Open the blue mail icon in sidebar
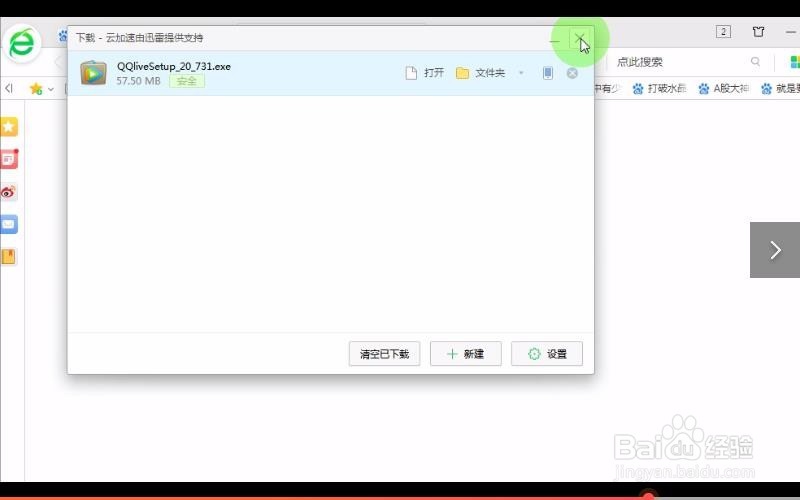 [9, 224]
